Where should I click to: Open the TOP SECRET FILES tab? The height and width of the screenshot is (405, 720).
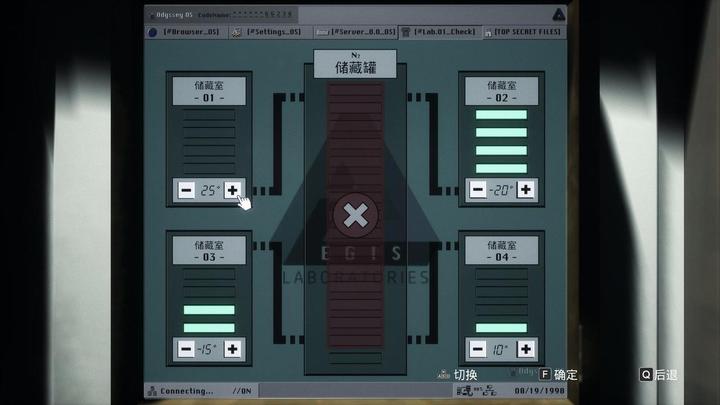tap(523, 32)
